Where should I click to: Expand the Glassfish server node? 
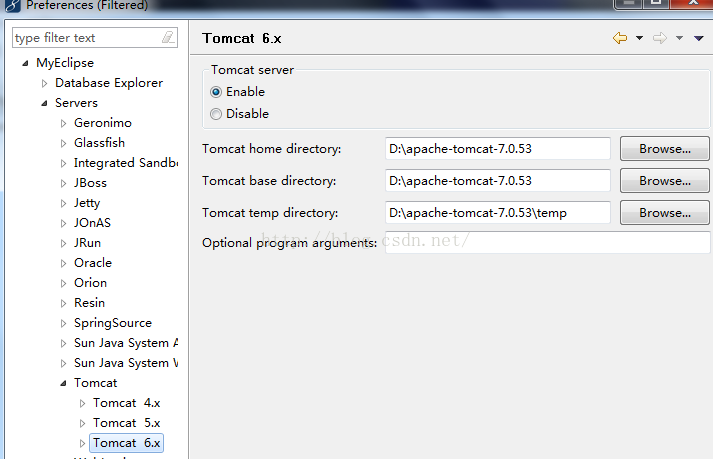[x=63, y=143]
